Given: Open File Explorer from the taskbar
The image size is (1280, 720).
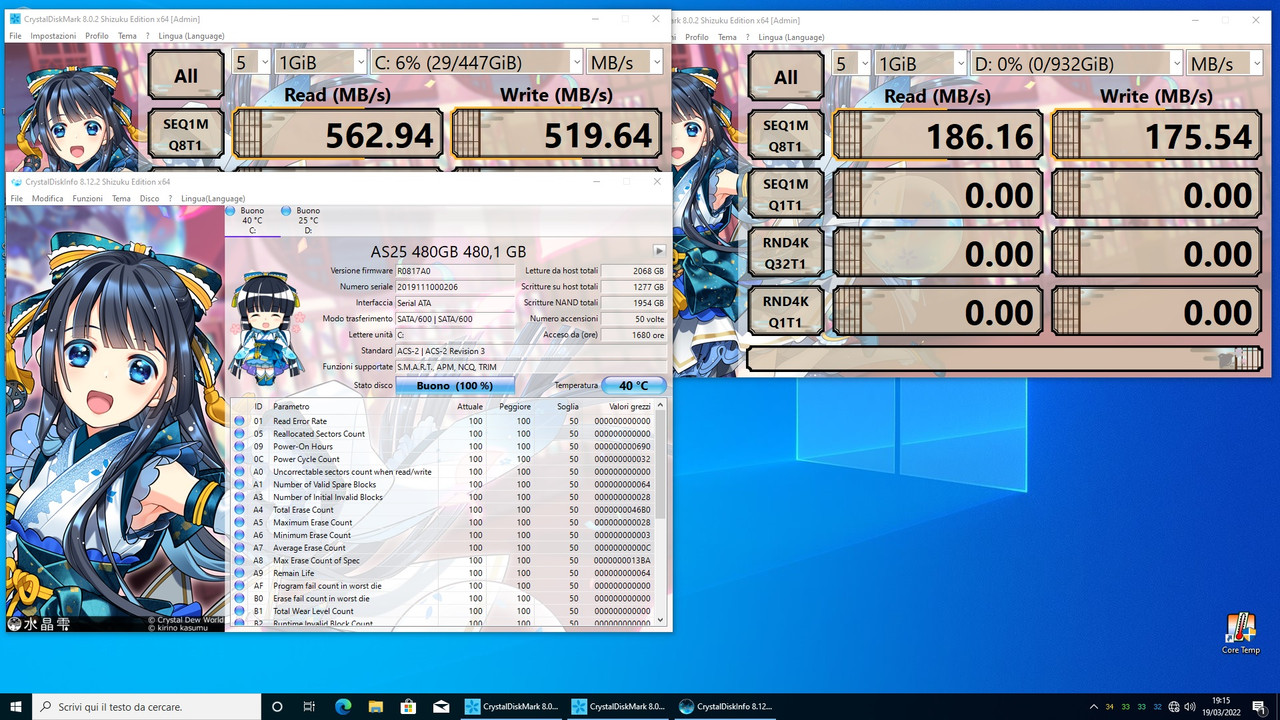Looking at the screenshot, I should pos(375,706).
